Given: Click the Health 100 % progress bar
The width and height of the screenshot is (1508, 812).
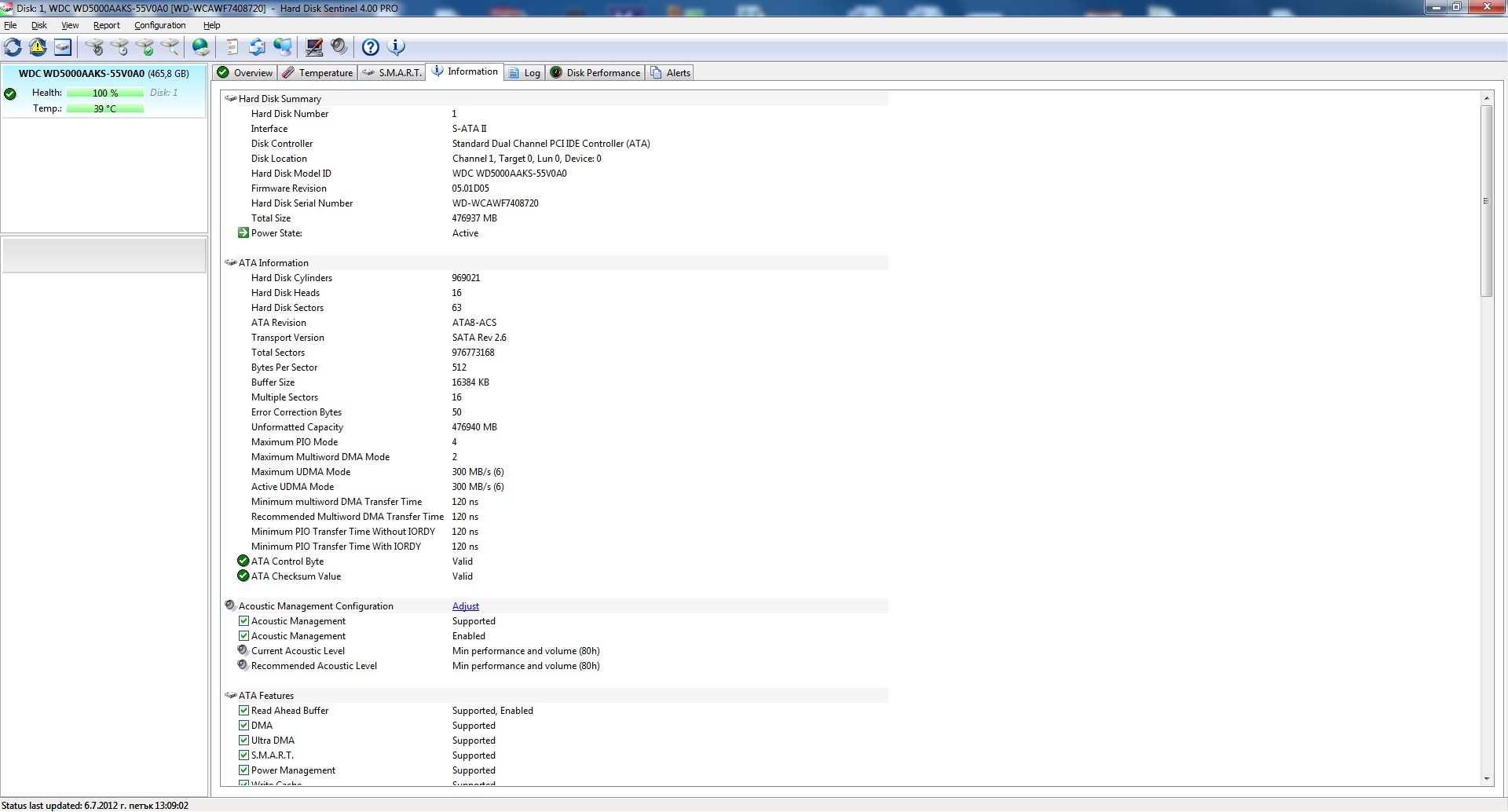Looking at the screenshot, I should tap(105, 93).
